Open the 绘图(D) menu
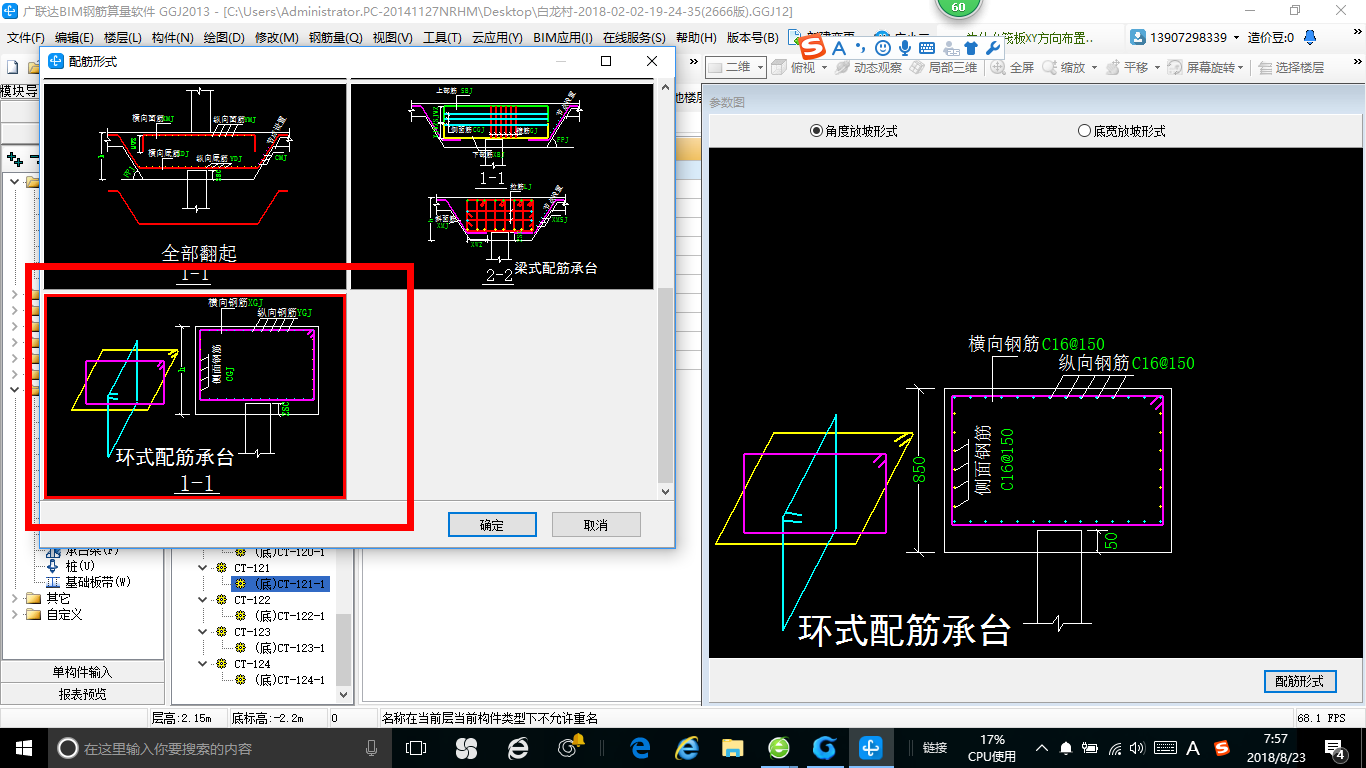This screenshot has width=1366, height=768. [x=224, y=38]
